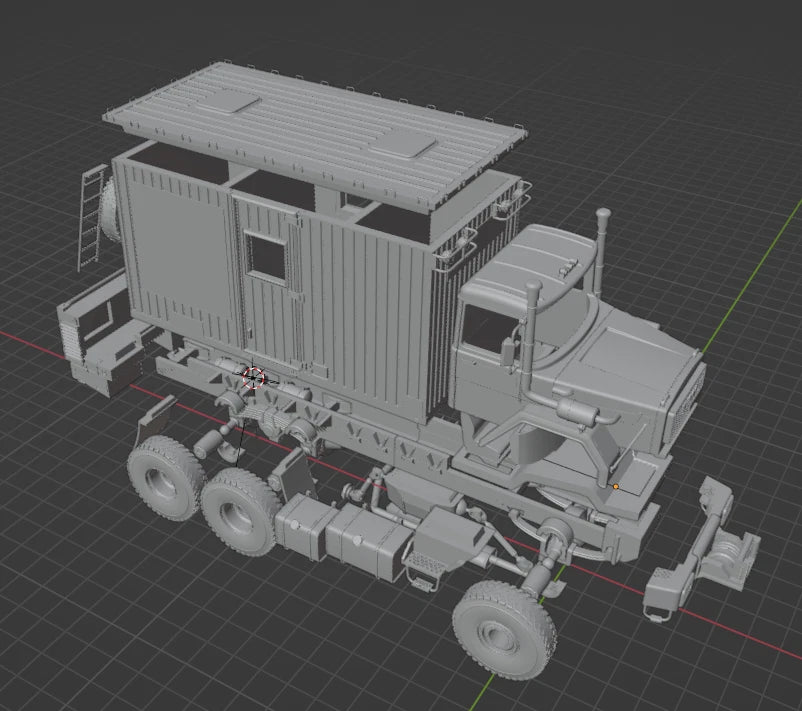This screenshot has height=711, width=802.
Task: Click the 3D cursor in the viewport
Action: click(255, 378)
